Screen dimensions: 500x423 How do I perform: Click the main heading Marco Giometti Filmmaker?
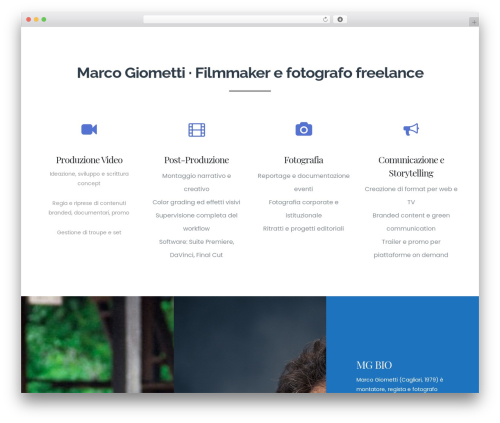(x=250, y=73)
